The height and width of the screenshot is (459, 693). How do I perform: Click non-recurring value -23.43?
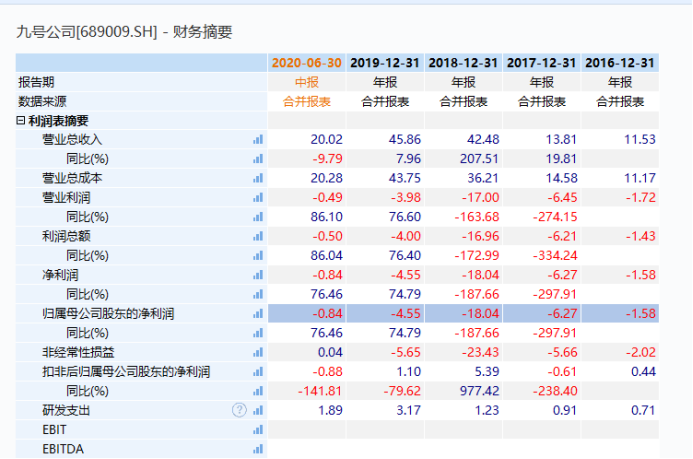[x=480, y=352]
